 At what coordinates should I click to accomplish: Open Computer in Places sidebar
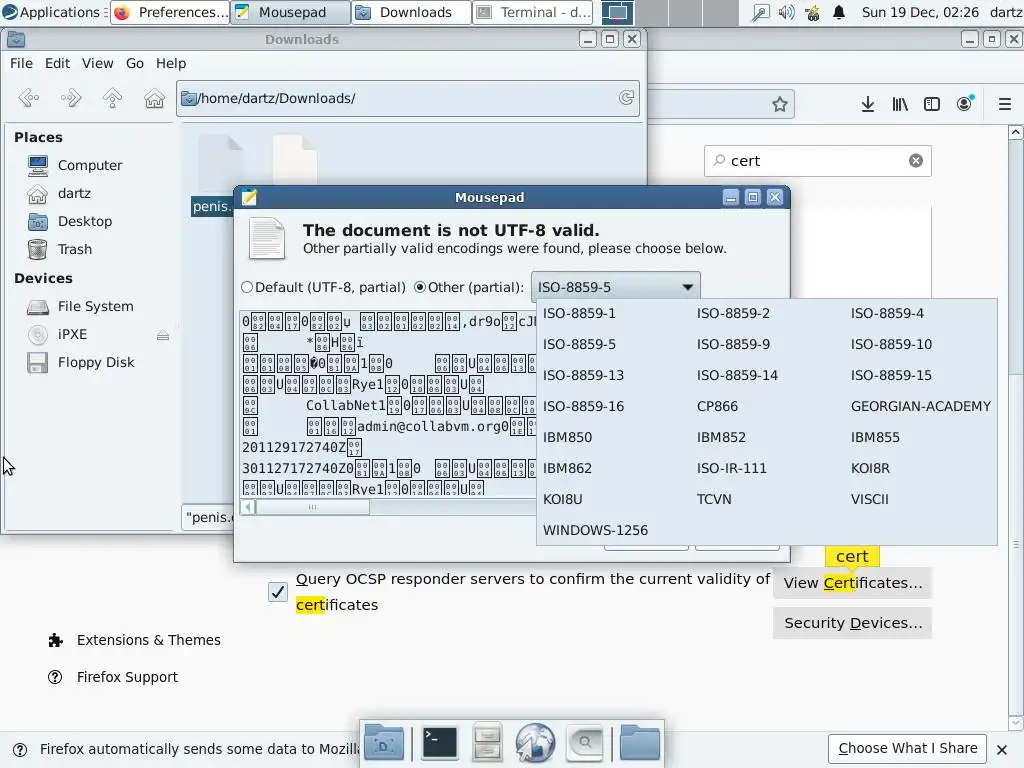(x=90, y=165)
